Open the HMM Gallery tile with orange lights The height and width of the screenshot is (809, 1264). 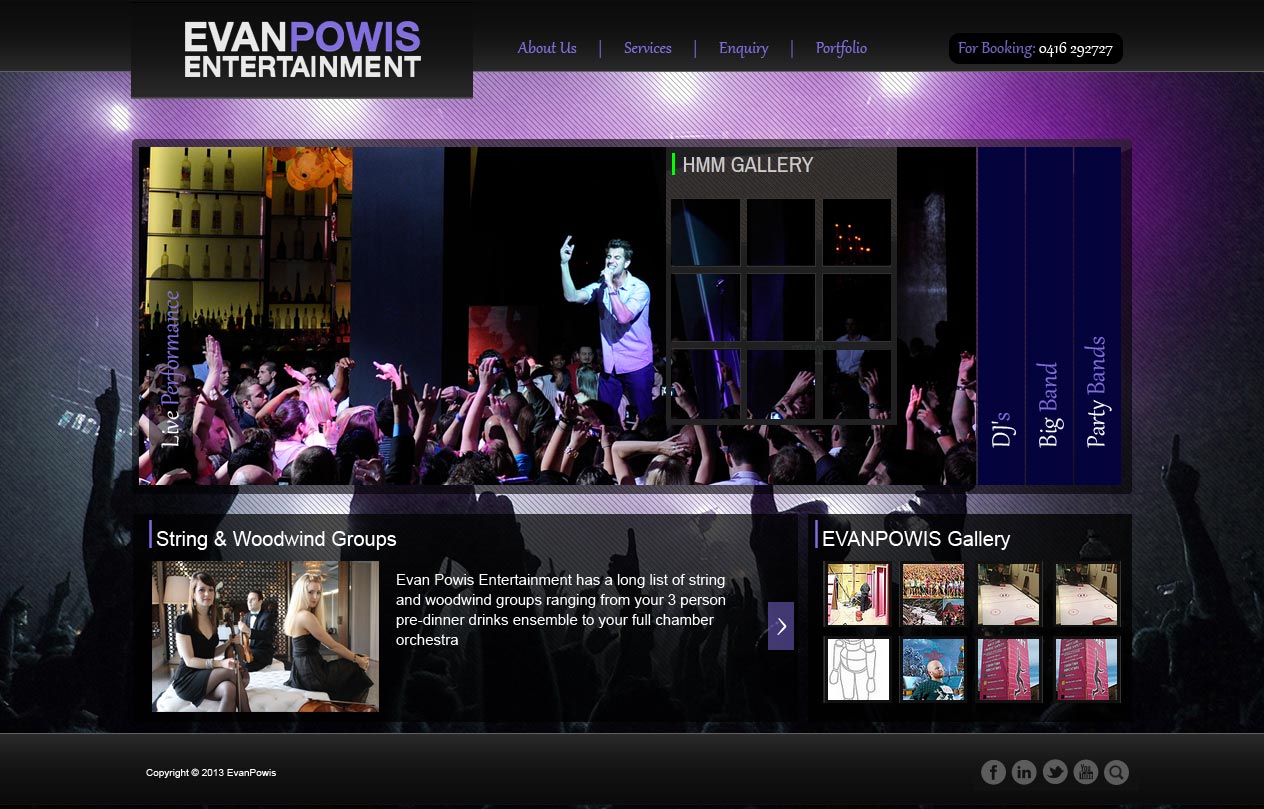click(x=857, y=232)
